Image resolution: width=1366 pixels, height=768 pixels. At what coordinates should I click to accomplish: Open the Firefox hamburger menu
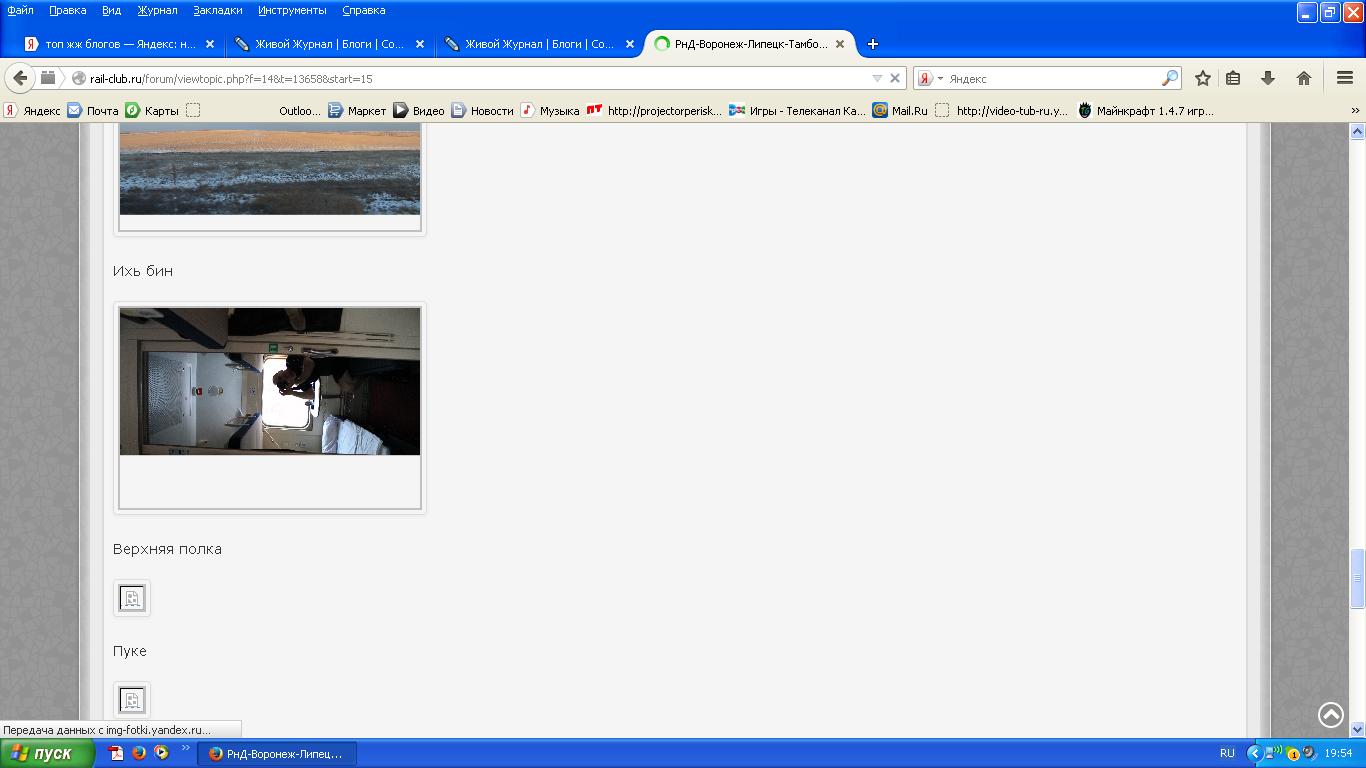tap(1345, 78)
